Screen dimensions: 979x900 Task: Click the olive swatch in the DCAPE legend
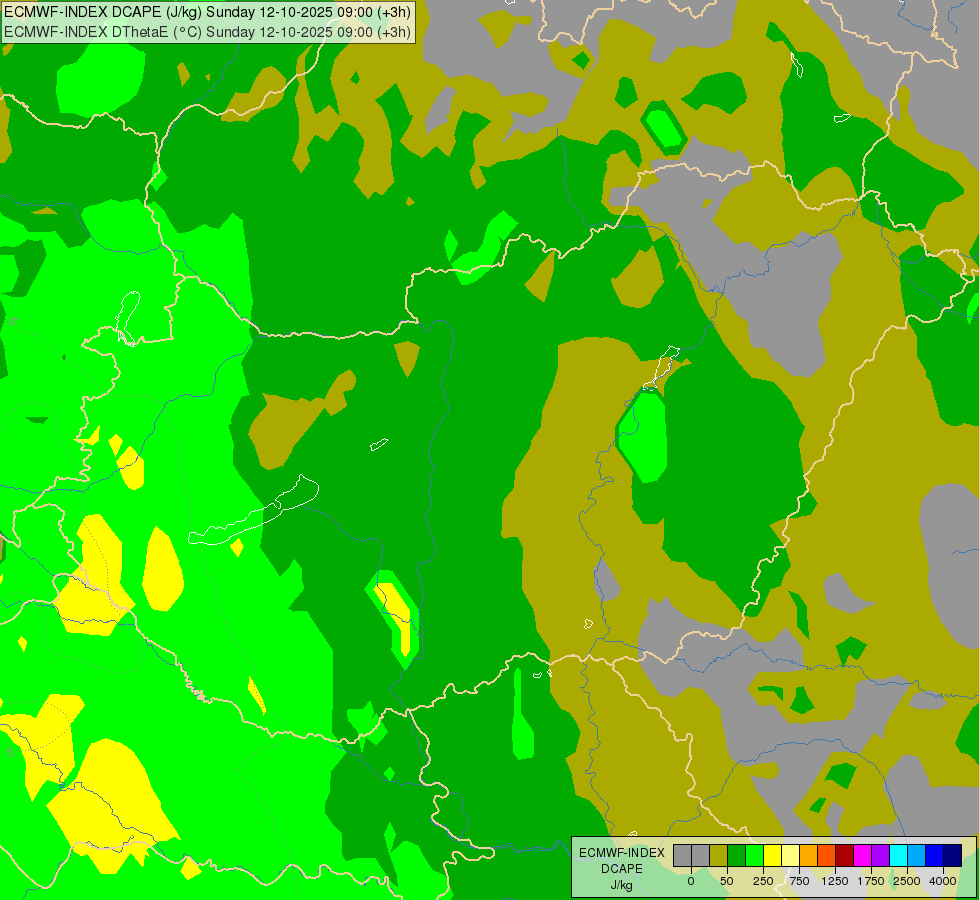[x=719, y=856]
